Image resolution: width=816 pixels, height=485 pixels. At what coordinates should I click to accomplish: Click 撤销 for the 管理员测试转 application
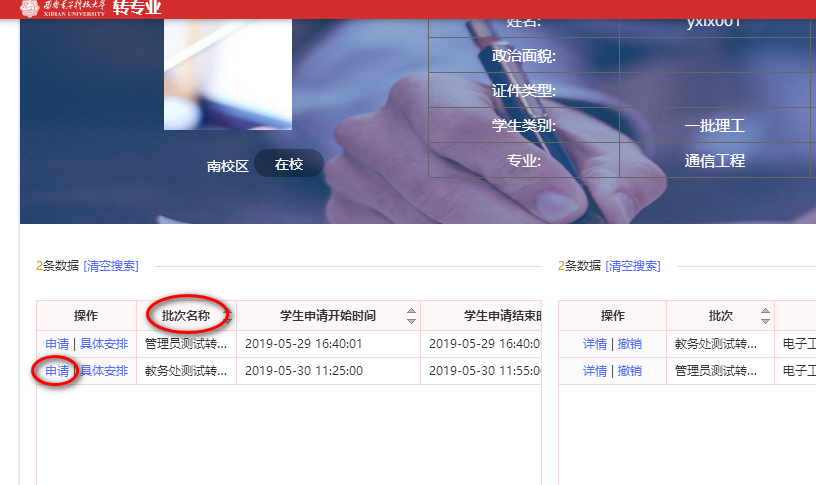(x=629, y=371)
